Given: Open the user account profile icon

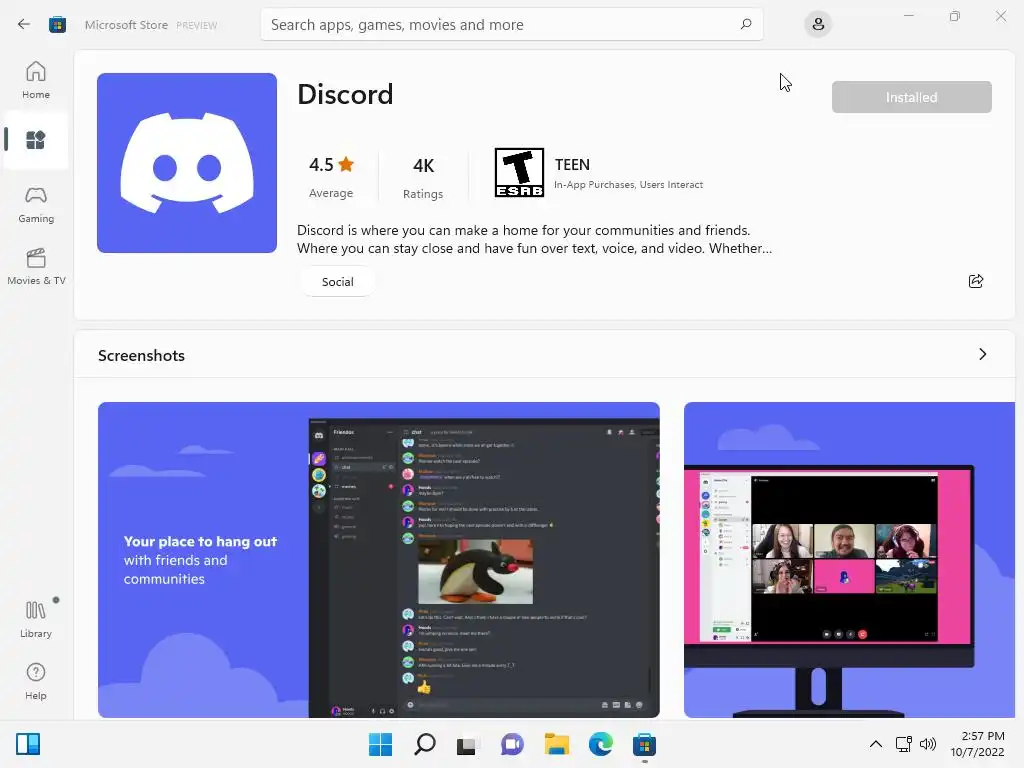Looking at the screenshot, I should 818,24.
